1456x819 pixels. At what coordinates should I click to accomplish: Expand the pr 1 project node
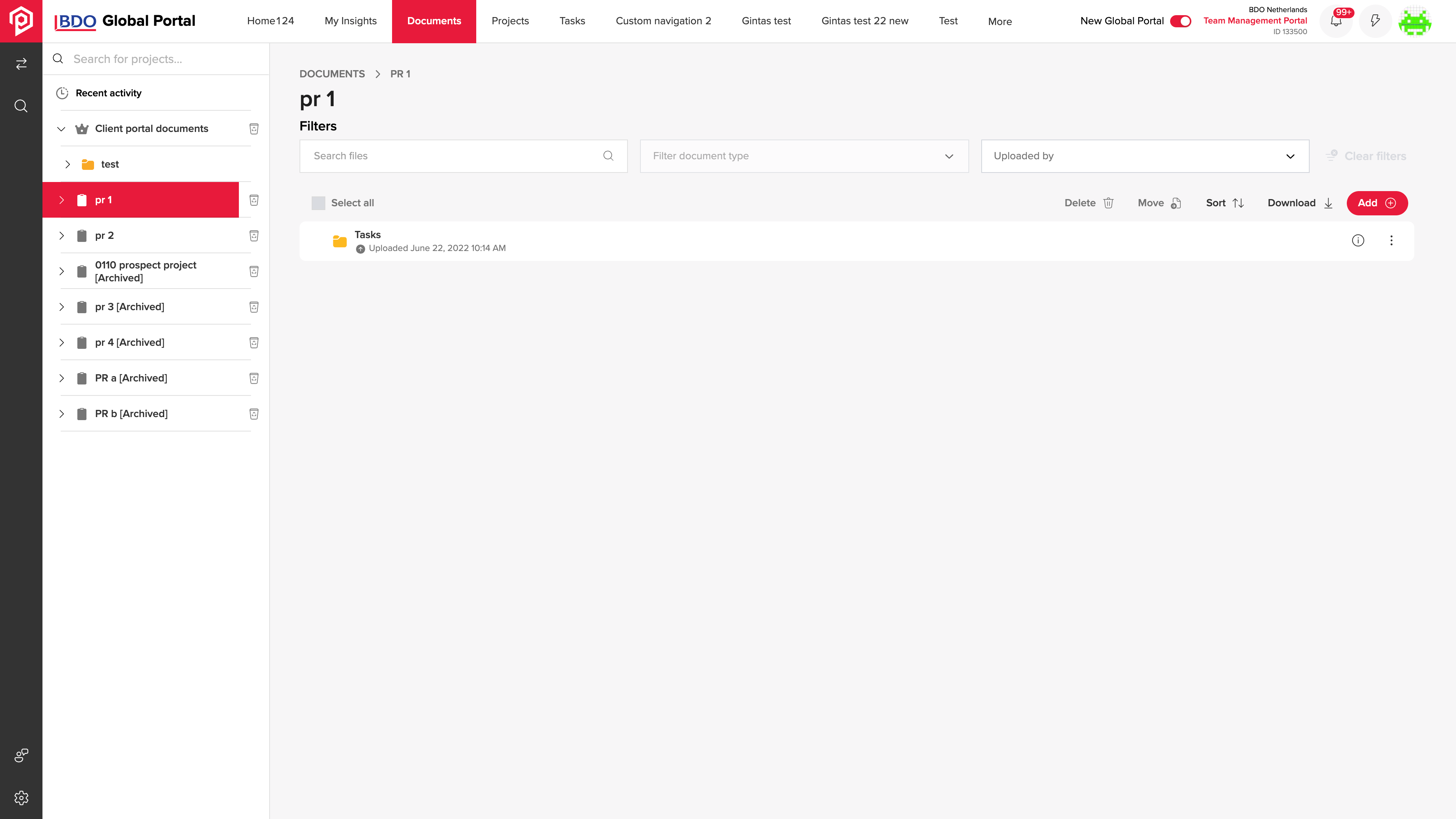[x=61, y=200]
